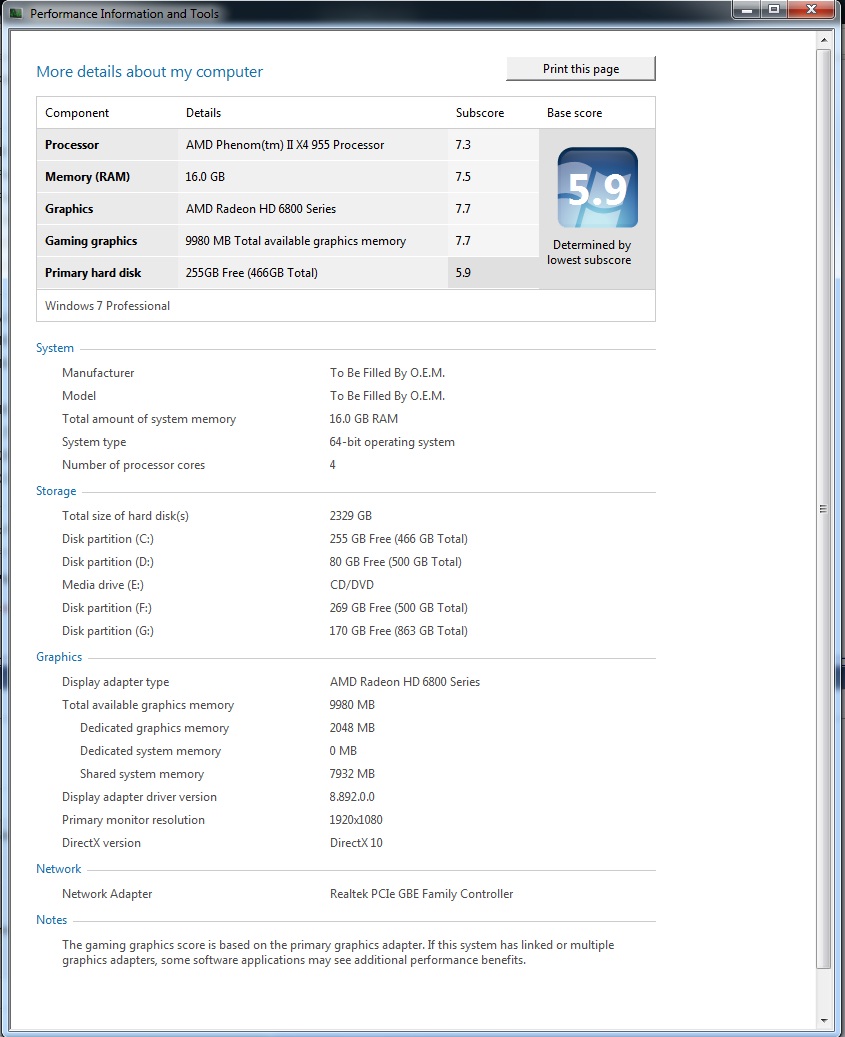Image resolution: width=845 pixels, height=1037 pixels.
Task: Click the More details about my computer heading
Action: [x=149, y=71]
